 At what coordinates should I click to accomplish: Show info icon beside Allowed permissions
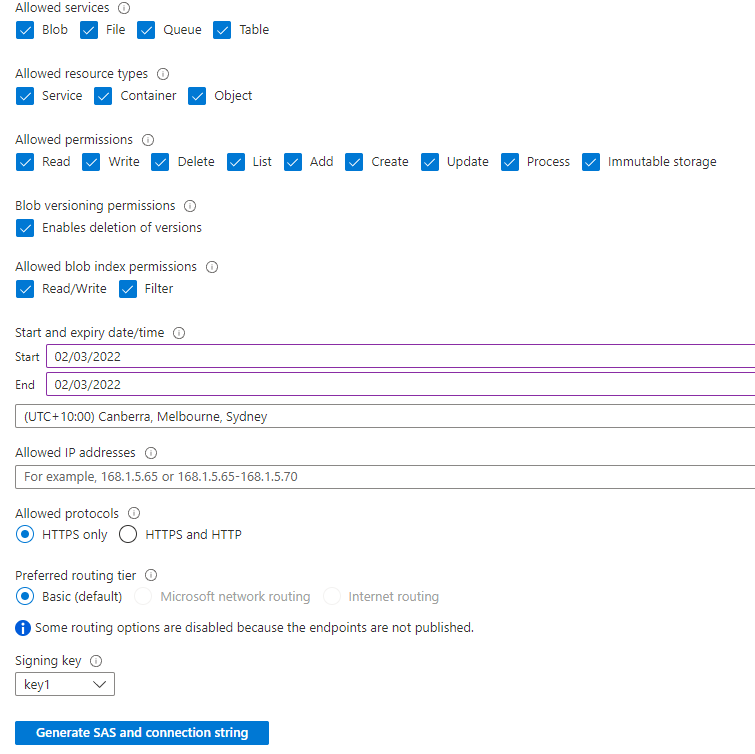[x=147, y=140]
